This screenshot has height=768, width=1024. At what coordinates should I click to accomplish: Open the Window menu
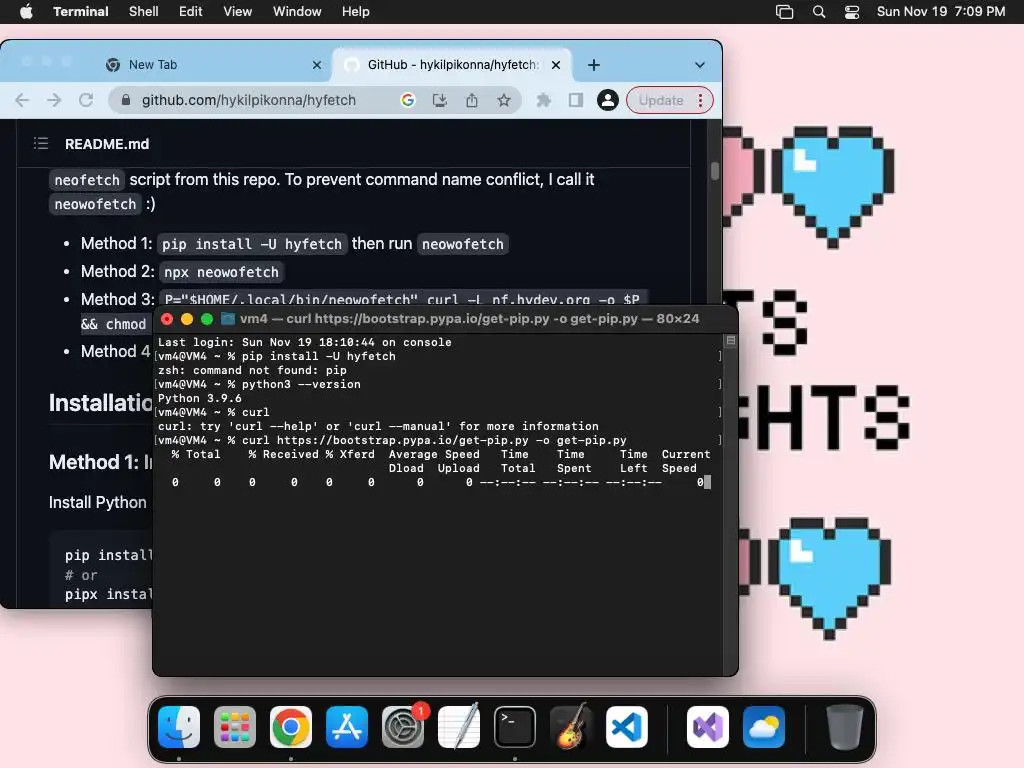(297, 12)
